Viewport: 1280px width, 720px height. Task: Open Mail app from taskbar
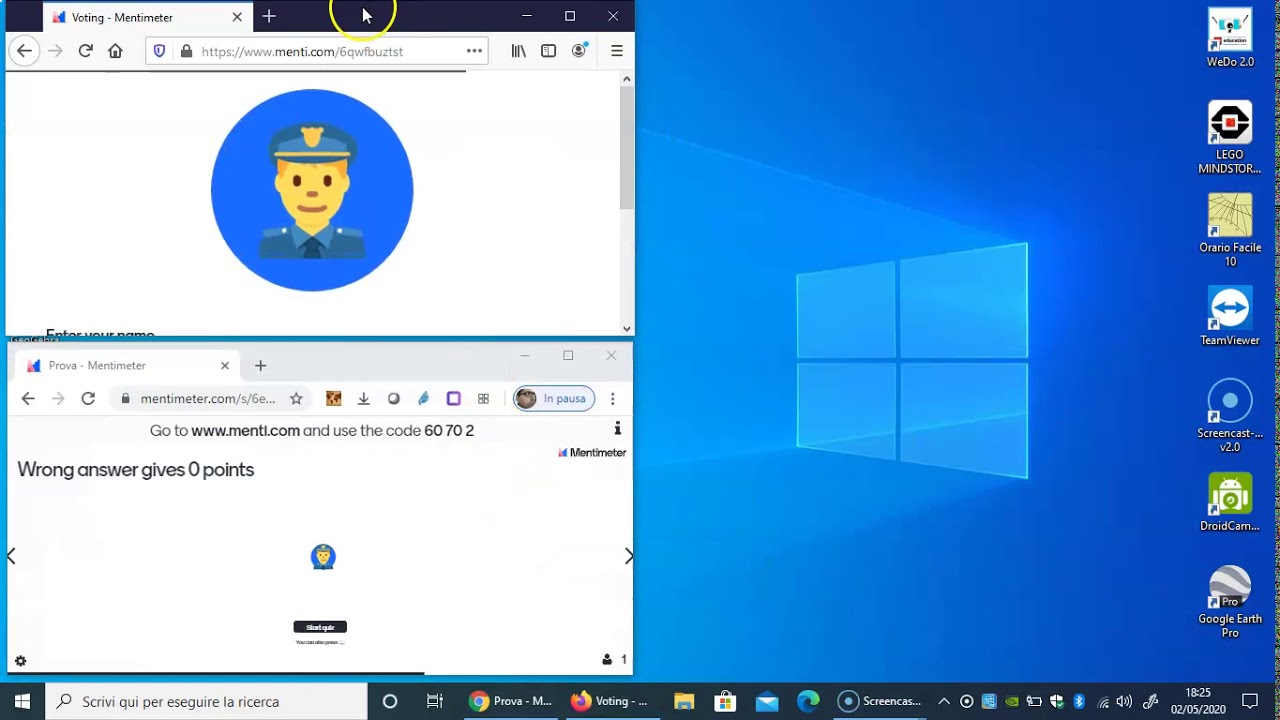[767, 701]
